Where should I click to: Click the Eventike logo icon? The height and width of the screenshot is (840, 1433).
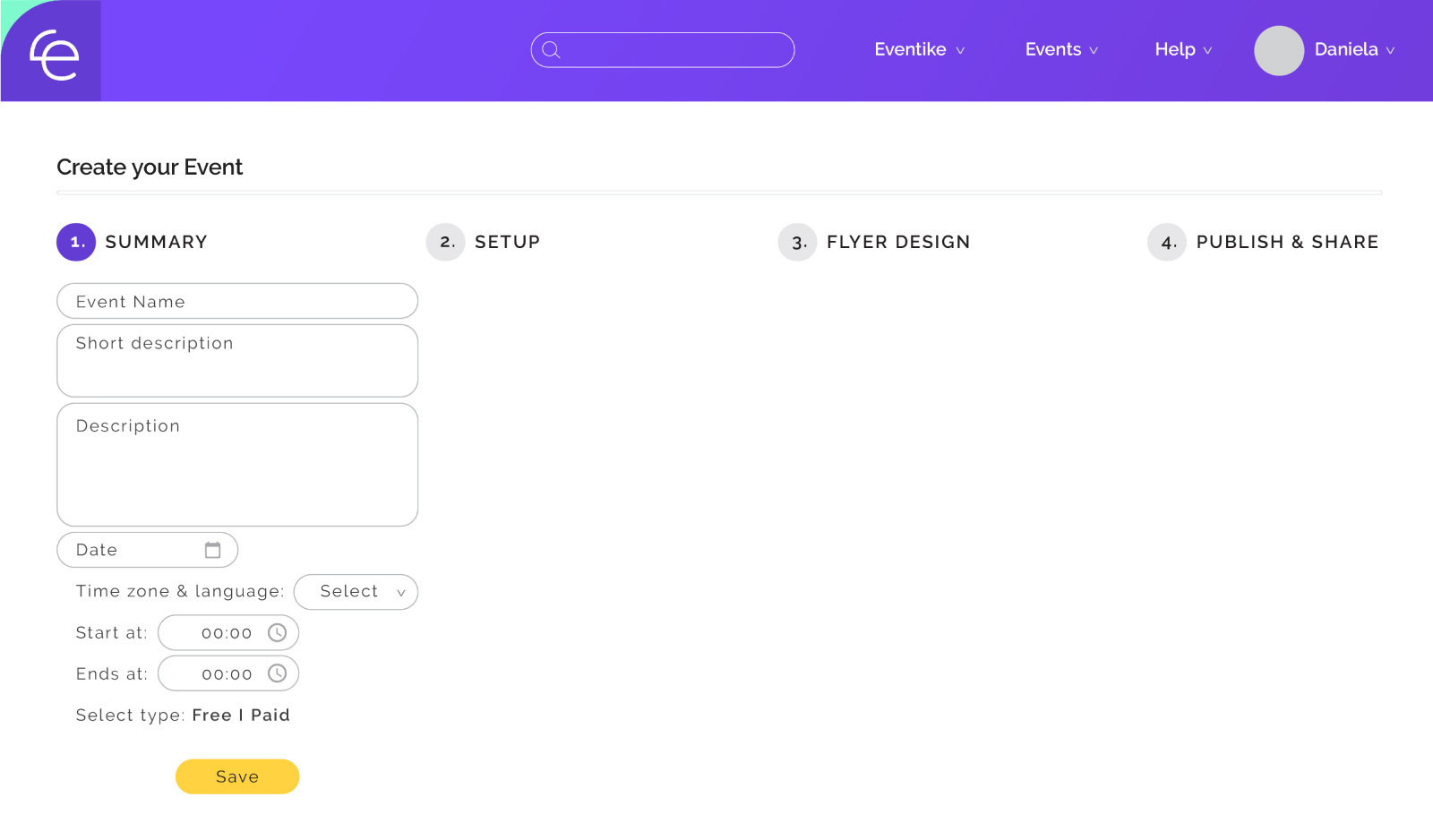(54, 54)
